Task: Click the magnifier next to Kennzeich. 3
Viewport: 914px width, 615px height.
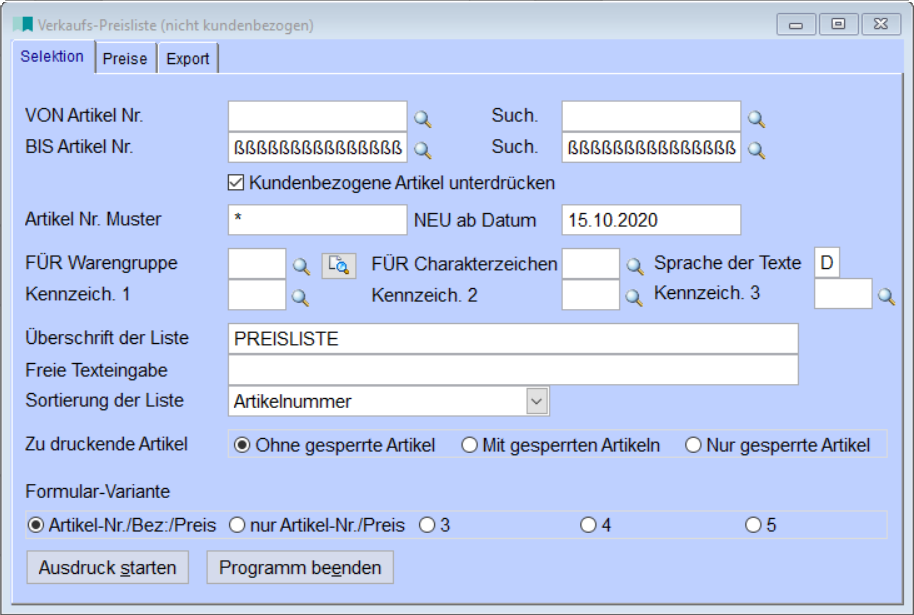Action: [x=886, y=296]
